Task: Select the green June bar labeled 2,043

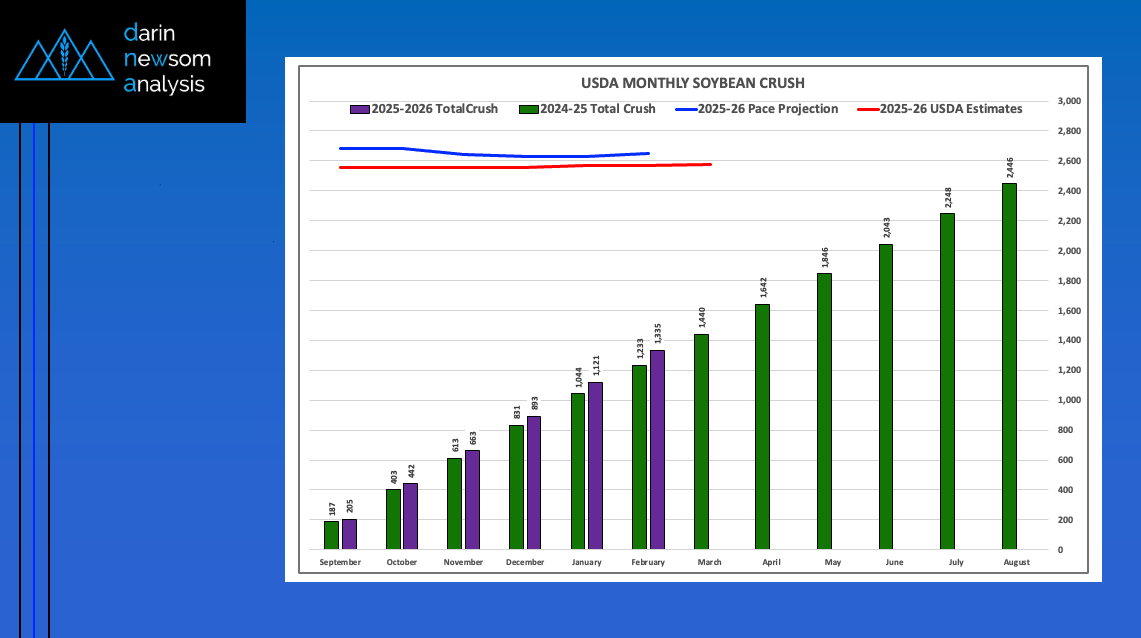Action: pyautogui.click(x=886, y=396)
